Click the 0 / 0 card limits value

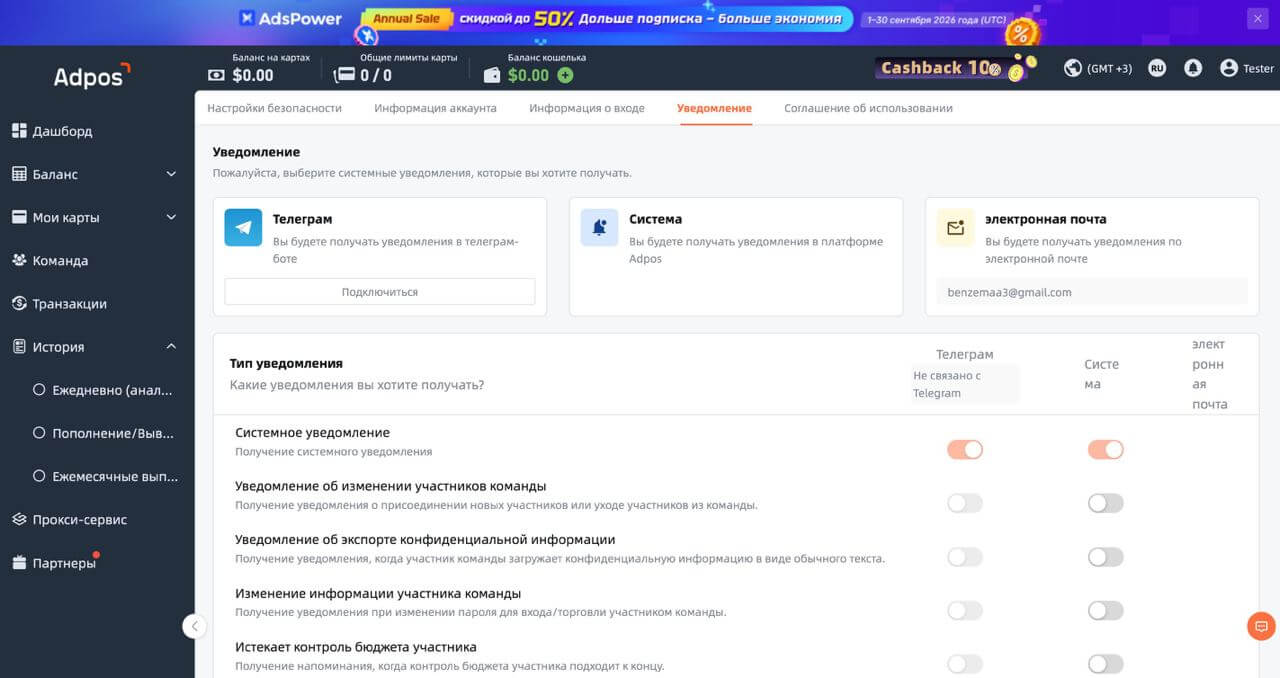[x=376, y=75]
